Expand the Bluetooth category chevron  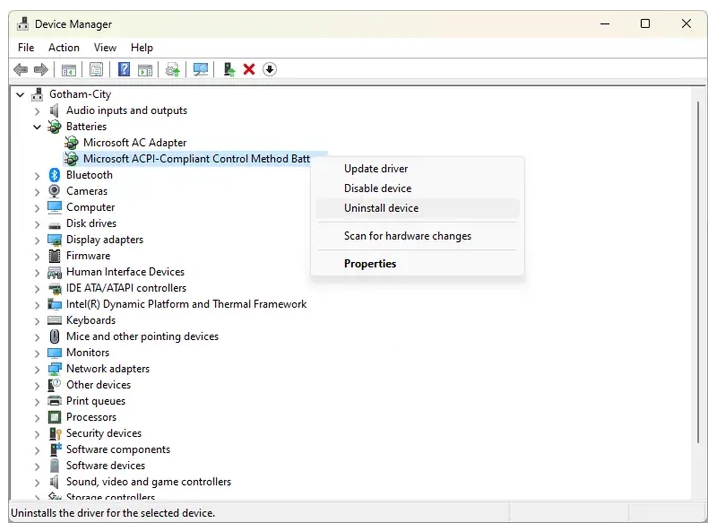click(x=37, y=175)
